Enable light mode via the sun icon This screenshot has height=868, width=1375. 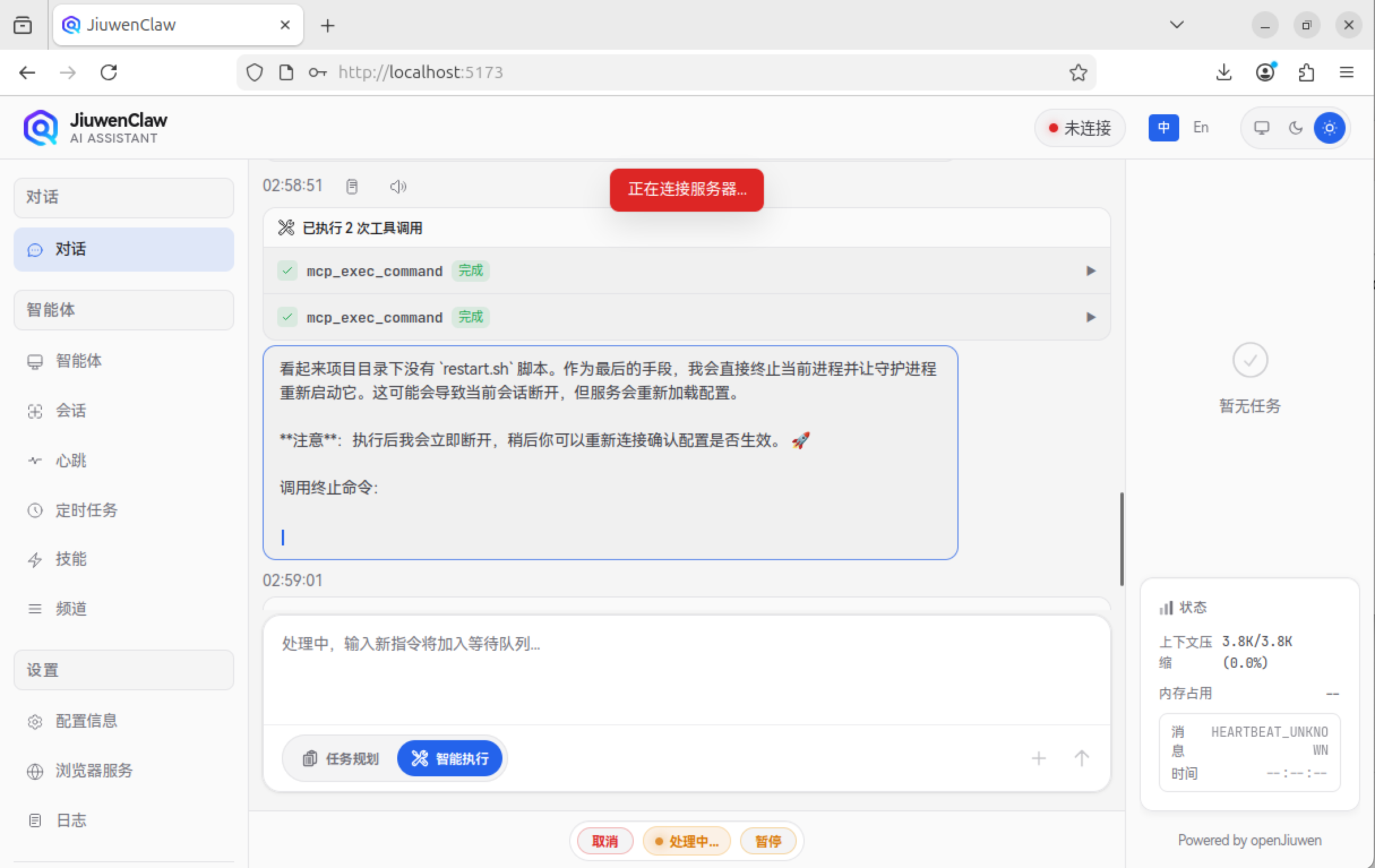(1329, 128)
